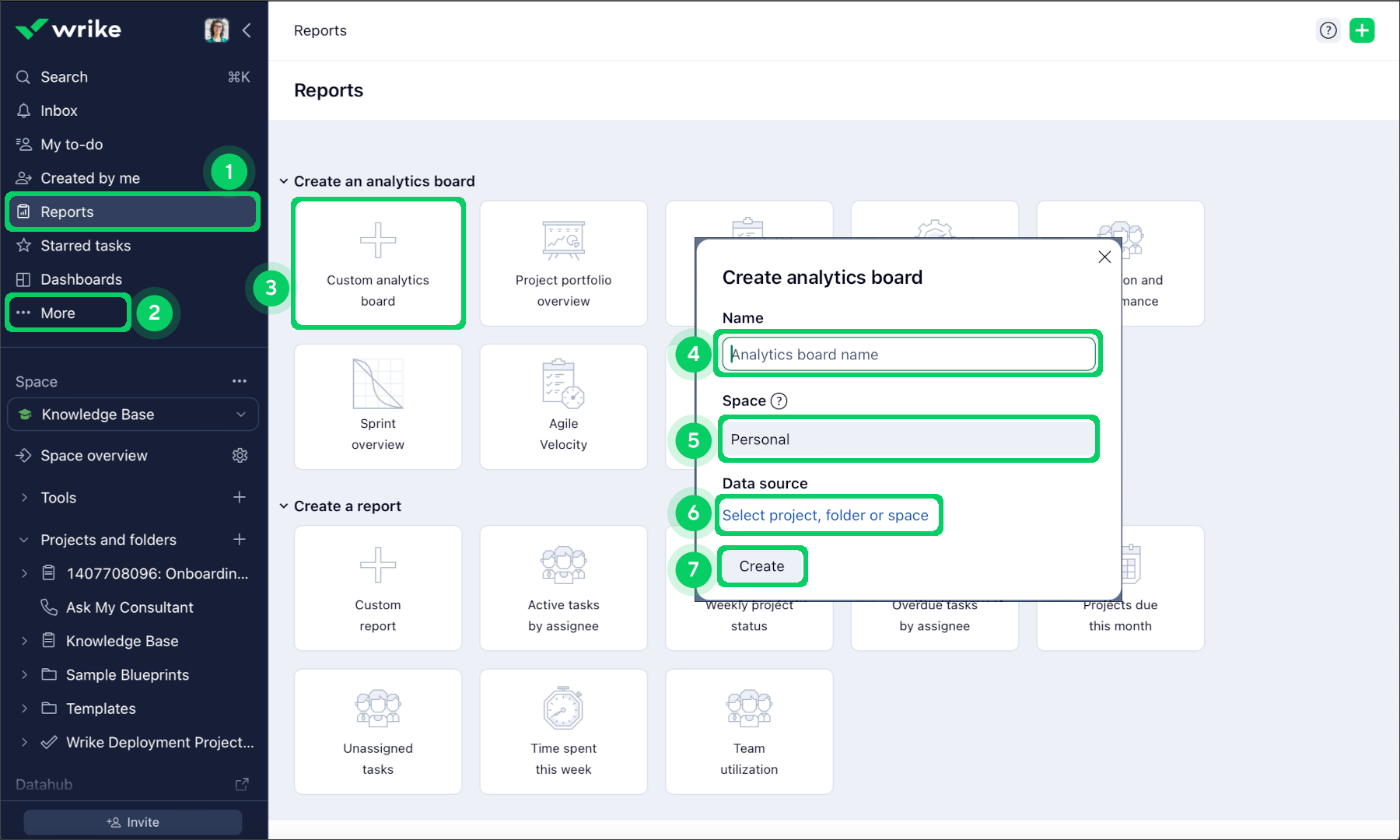Select the Time spent this week report
This screenshot has height=840, width=1400.
point(563,731)
